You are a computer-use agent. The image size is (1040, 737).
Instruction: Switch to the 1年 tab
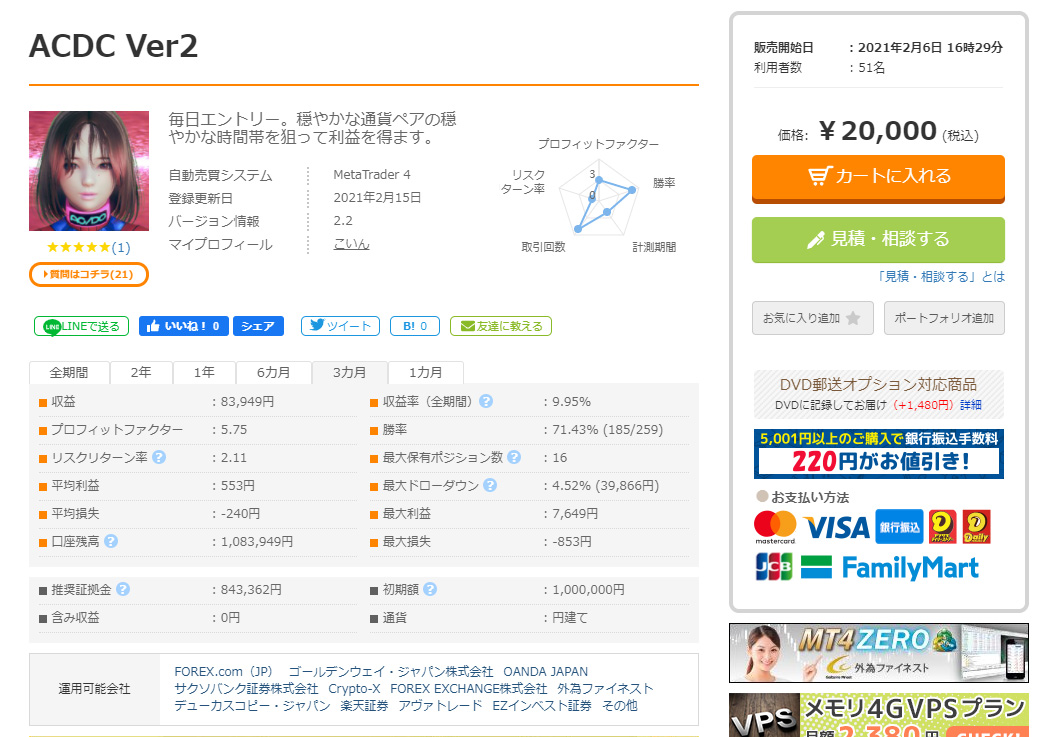[x=204, y=372]
